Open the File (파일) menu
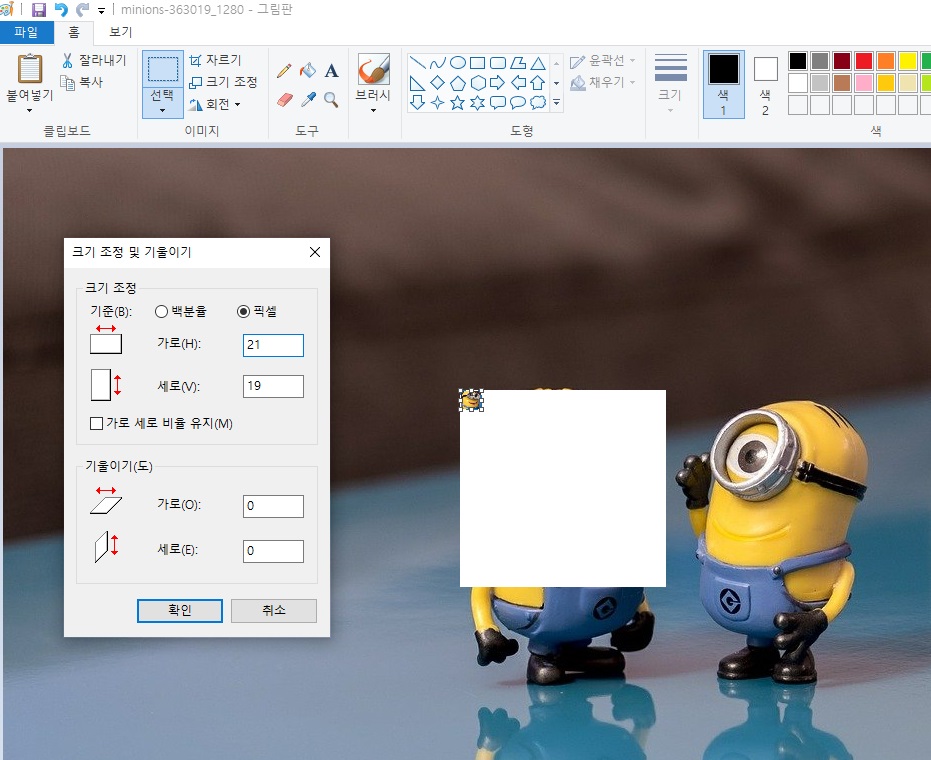 point(26,32)
